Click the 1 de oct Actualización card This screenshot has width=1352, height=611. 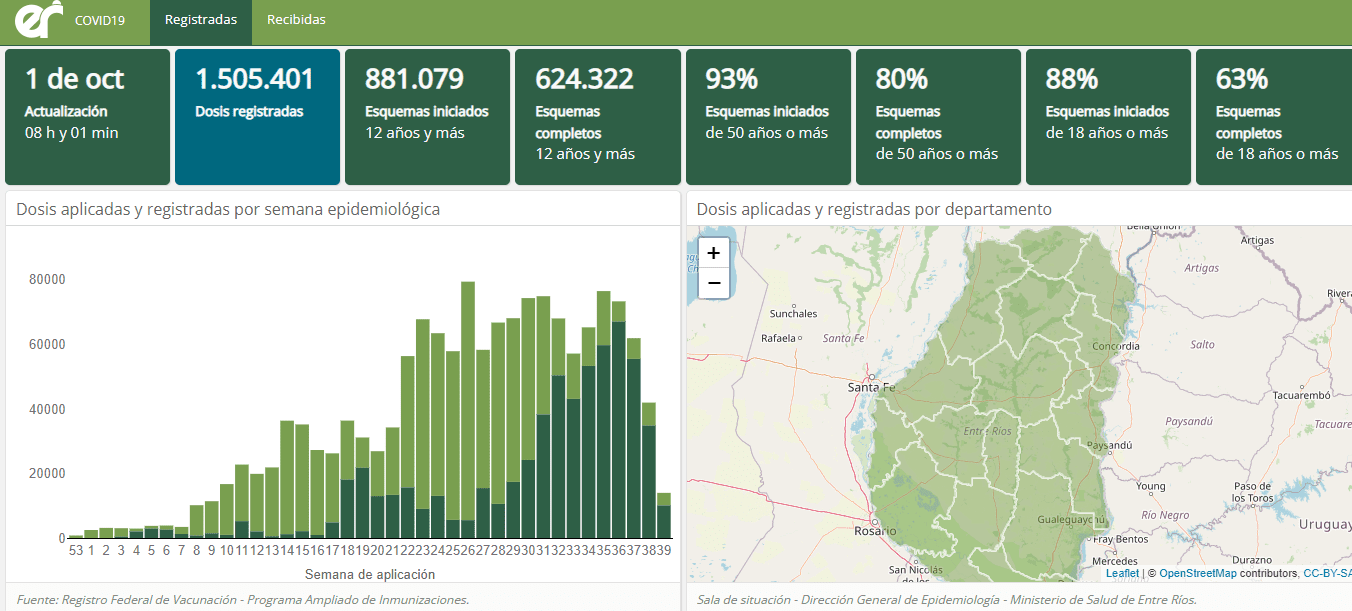pyautogui.click(x=87, y=117)
